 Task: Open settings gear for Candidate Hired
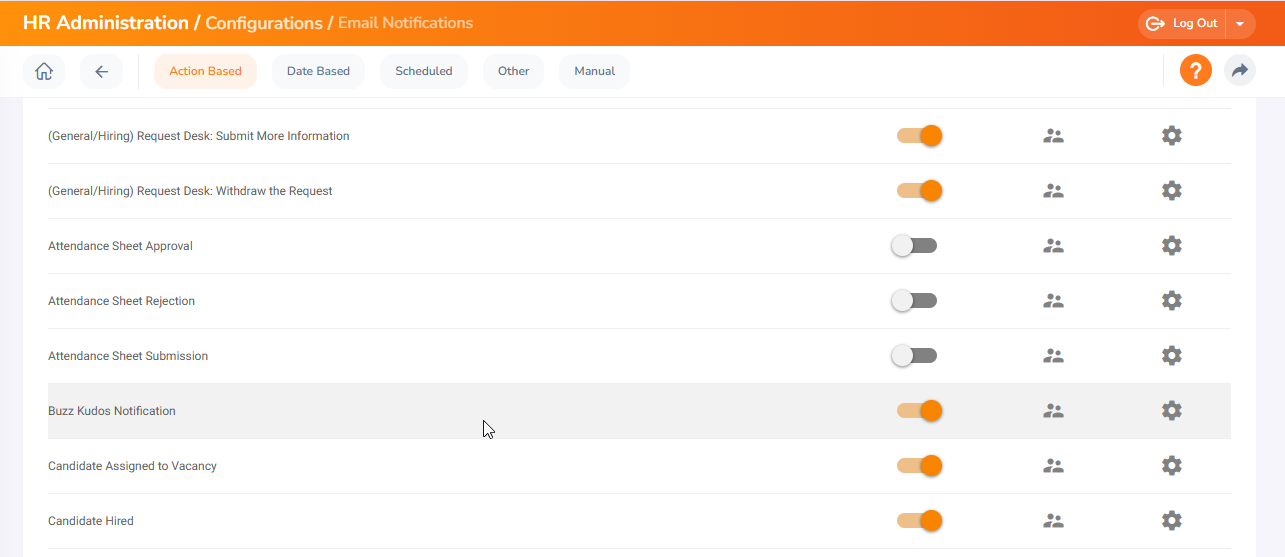[1172, 521]
